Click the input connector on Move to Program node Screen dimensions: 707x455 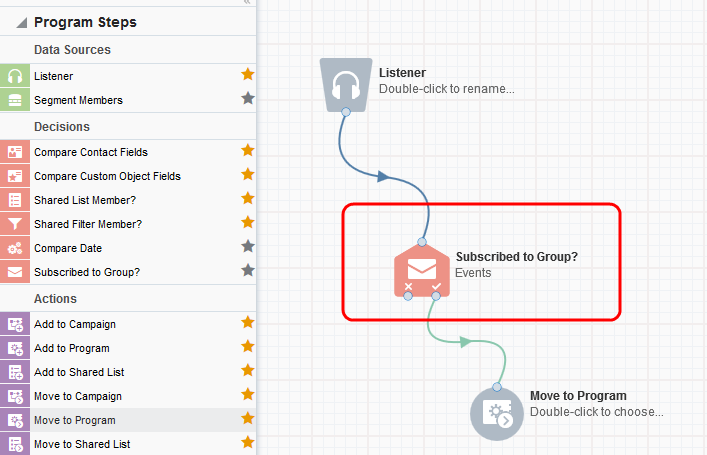[x=497, y=387]
